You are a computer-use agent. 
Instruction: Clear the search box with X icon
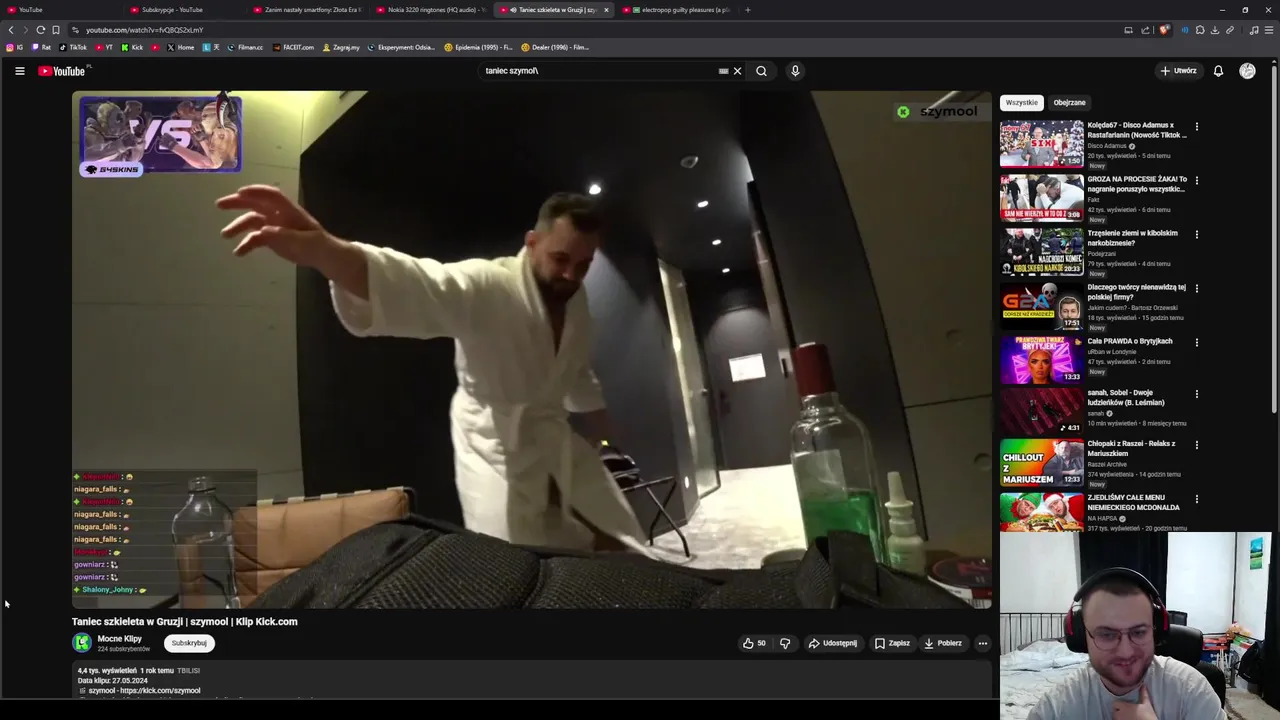(737, 71)
